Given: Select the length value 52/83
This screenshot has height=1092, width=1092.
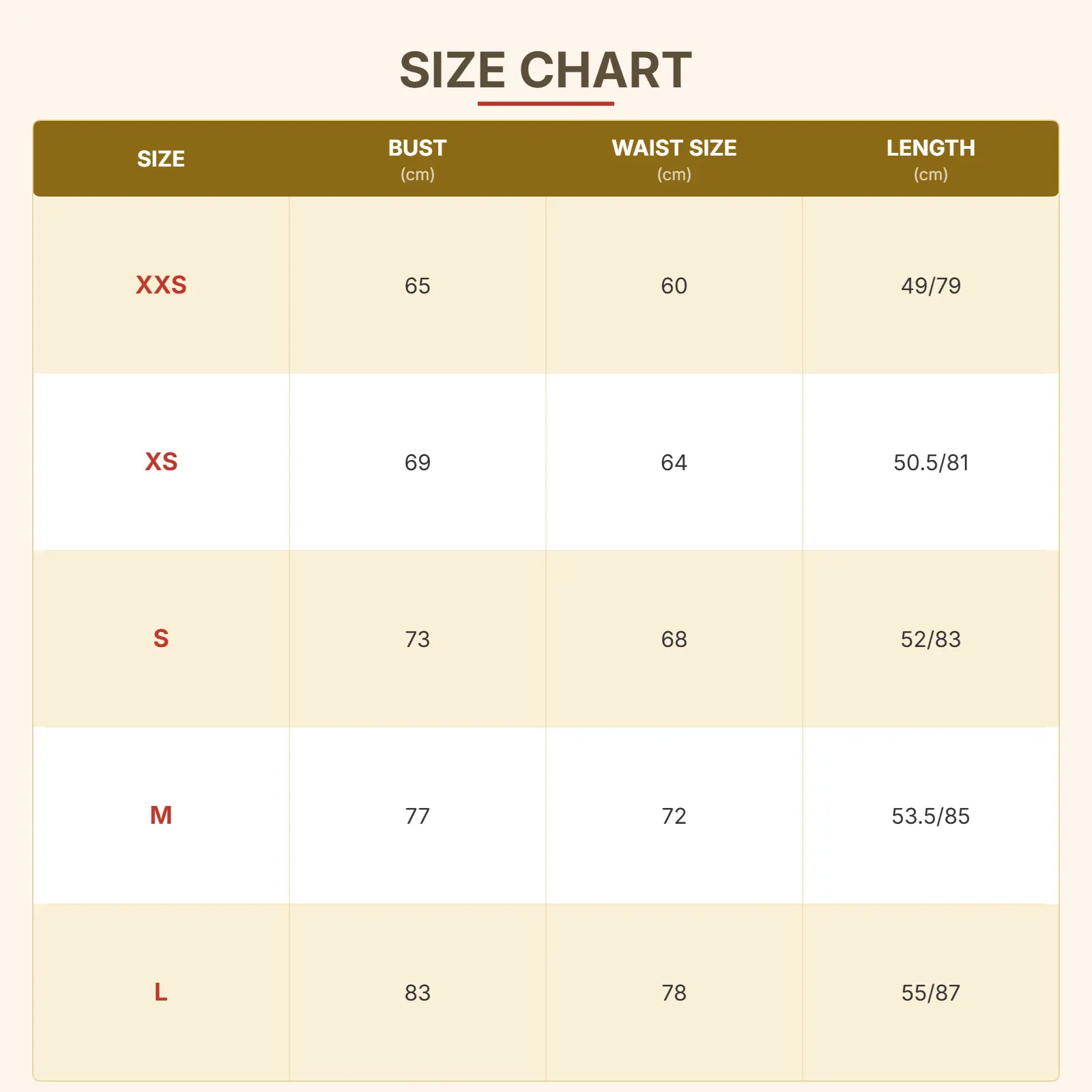Looking at the screenshot, I should [x=930, y=639].
